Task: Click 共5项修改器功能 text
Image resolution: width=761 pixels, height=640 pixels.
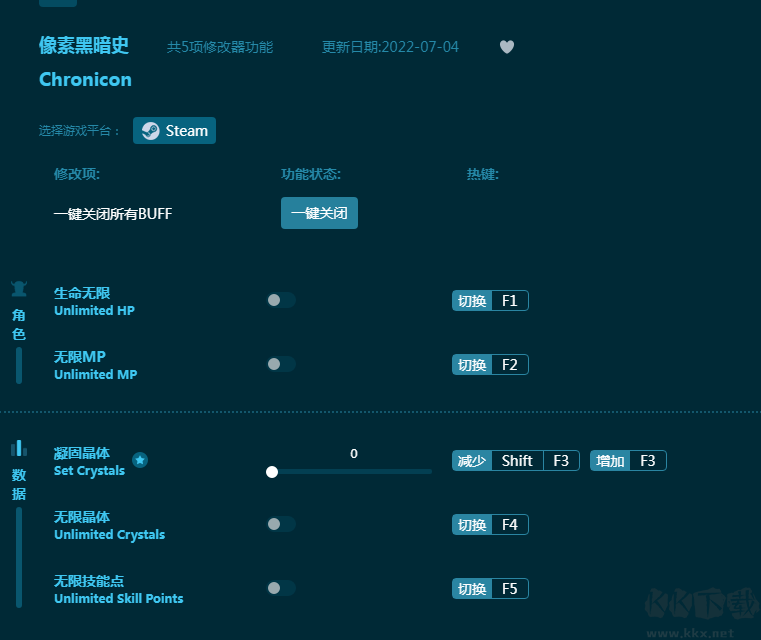Action: tap(220, 47)
